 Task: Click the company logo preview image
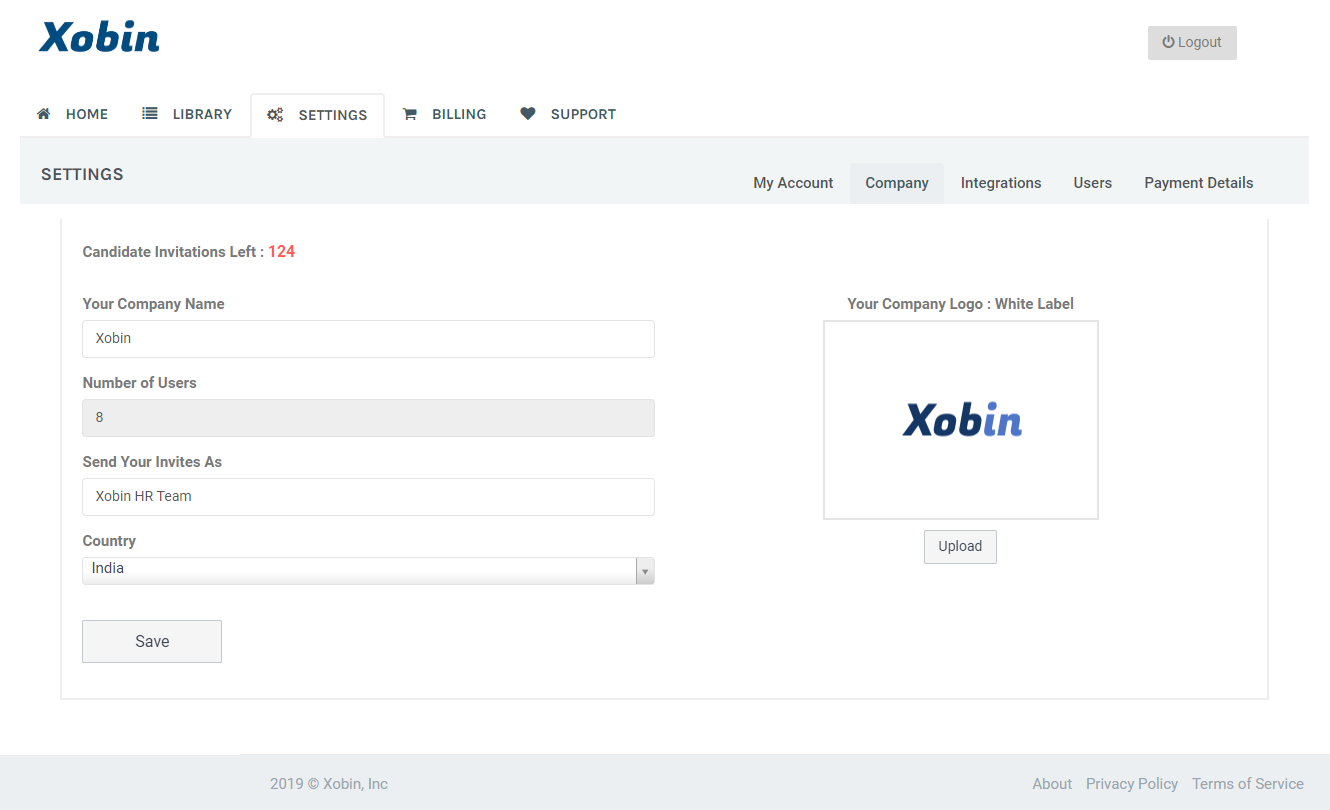click(961, 420)
